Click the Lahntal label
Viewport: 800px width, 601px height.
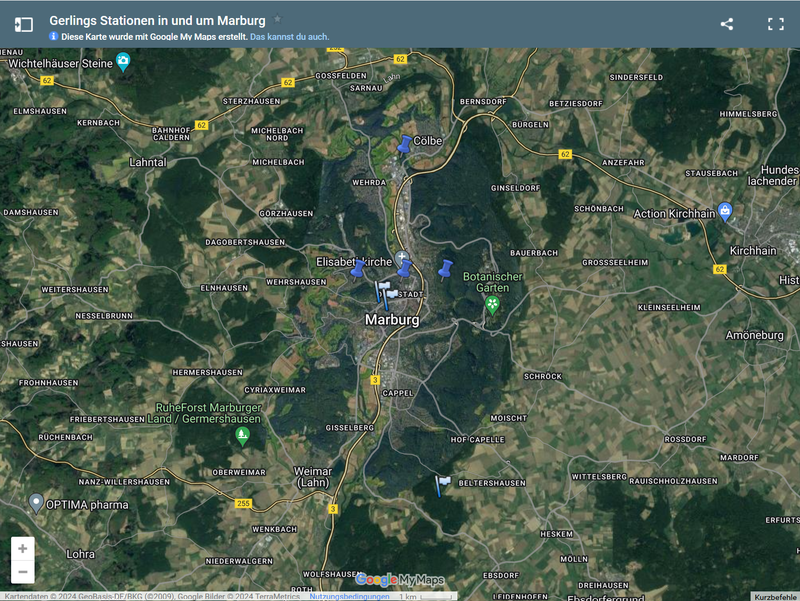(147, 163)
